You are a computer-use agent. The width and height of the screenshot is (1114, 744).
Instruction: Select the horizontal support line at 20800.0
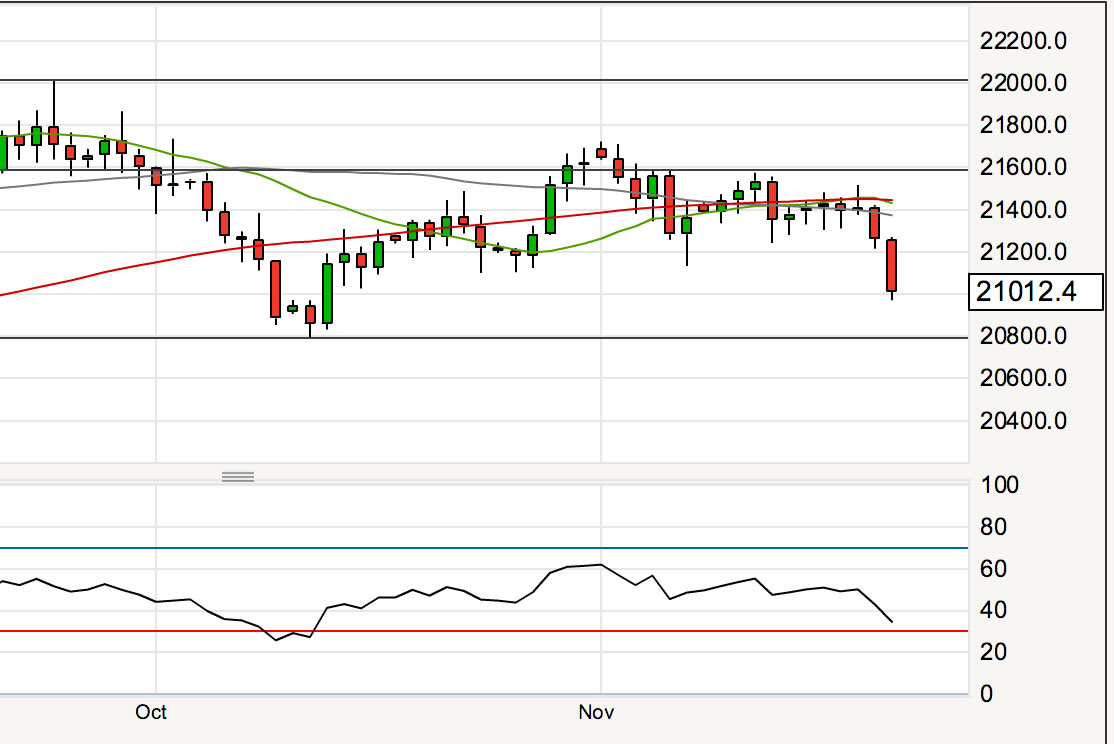pos(500,338)
